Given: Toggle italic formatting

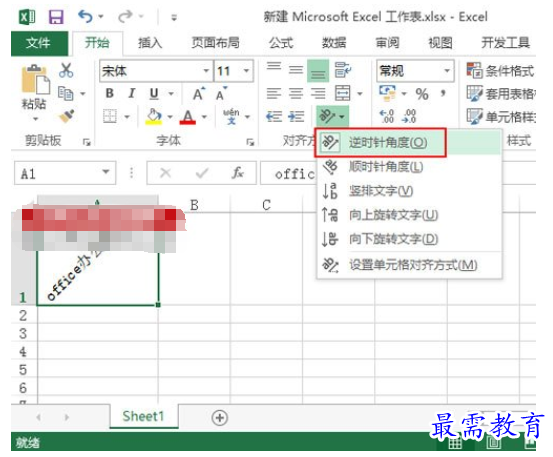Looking at the screenshot, I should click(132, 93).
